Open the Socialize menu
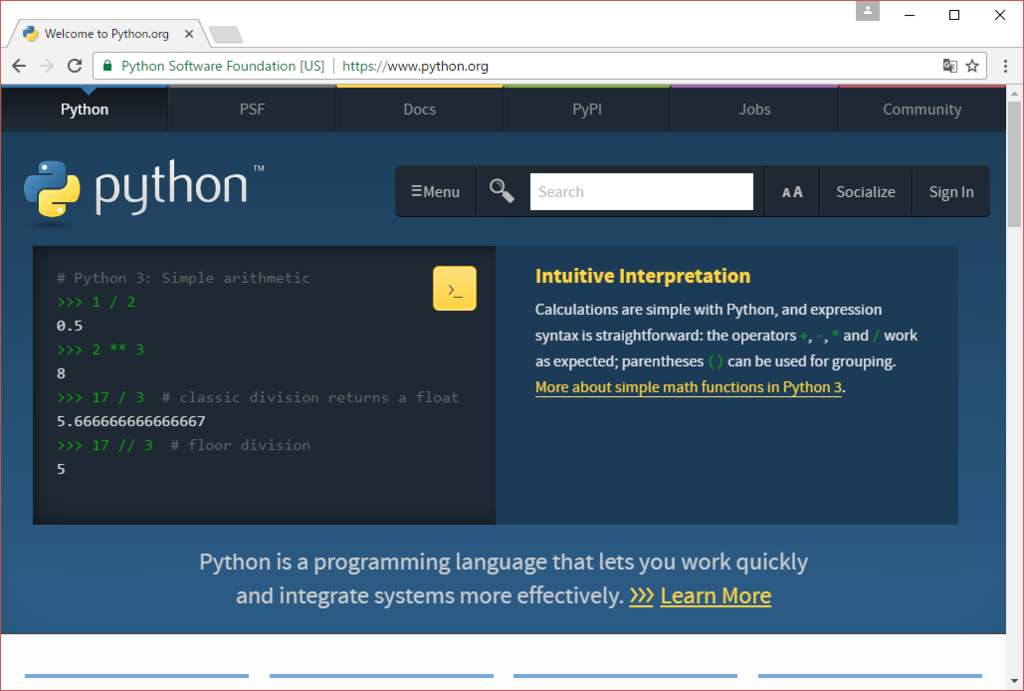This screenshot has height=691, width=1024. coord(865,192)
